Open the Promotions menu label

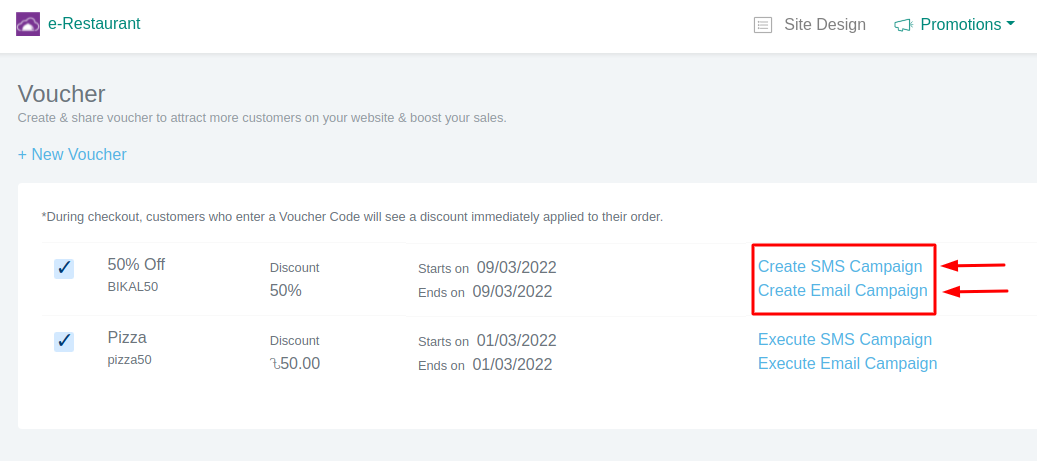[960, 25]
